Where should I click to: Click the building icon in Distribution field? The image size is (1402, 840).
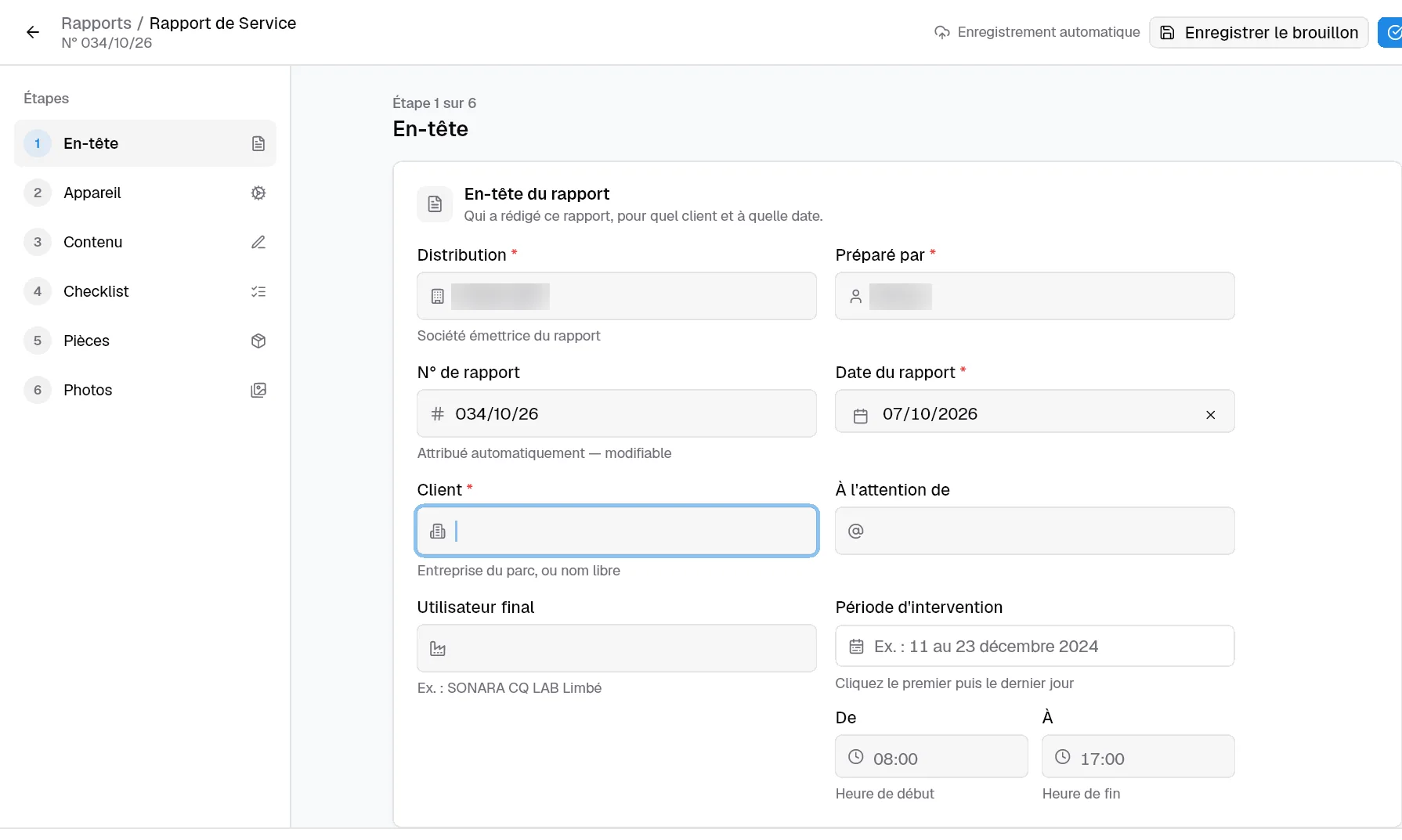pyautogui.click(x=438, y=297)
